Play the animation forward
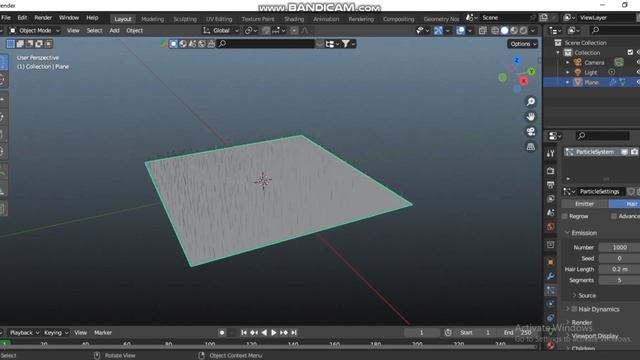The image size is (640, 360). pos(273,333)
